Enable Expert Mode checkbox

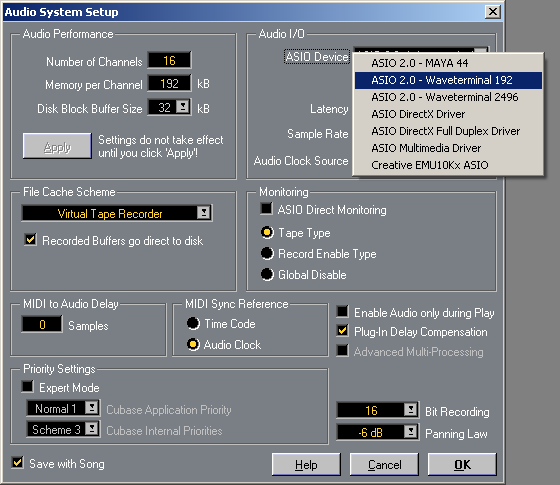click(28, 386)
